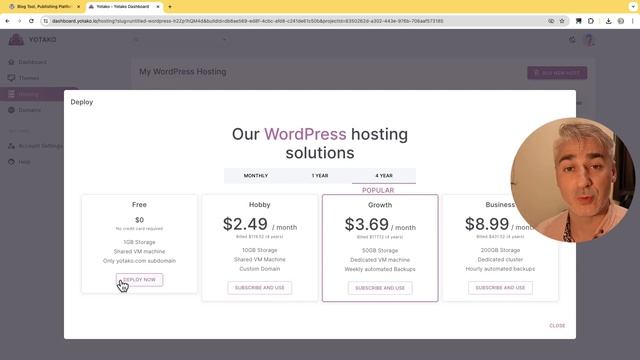Click Subscribe and Use for Business plan
Viewport: 640px width, 360px height.
tap(500, 288)
